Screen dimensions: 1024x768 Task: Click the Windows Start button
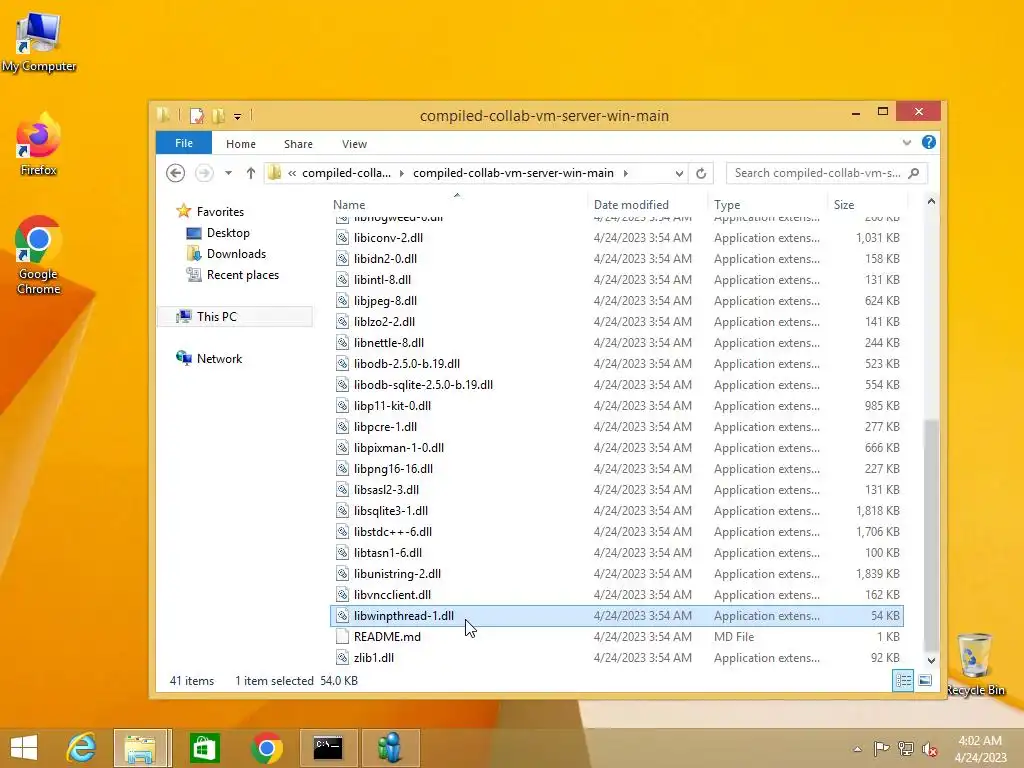tap(24, 748)
